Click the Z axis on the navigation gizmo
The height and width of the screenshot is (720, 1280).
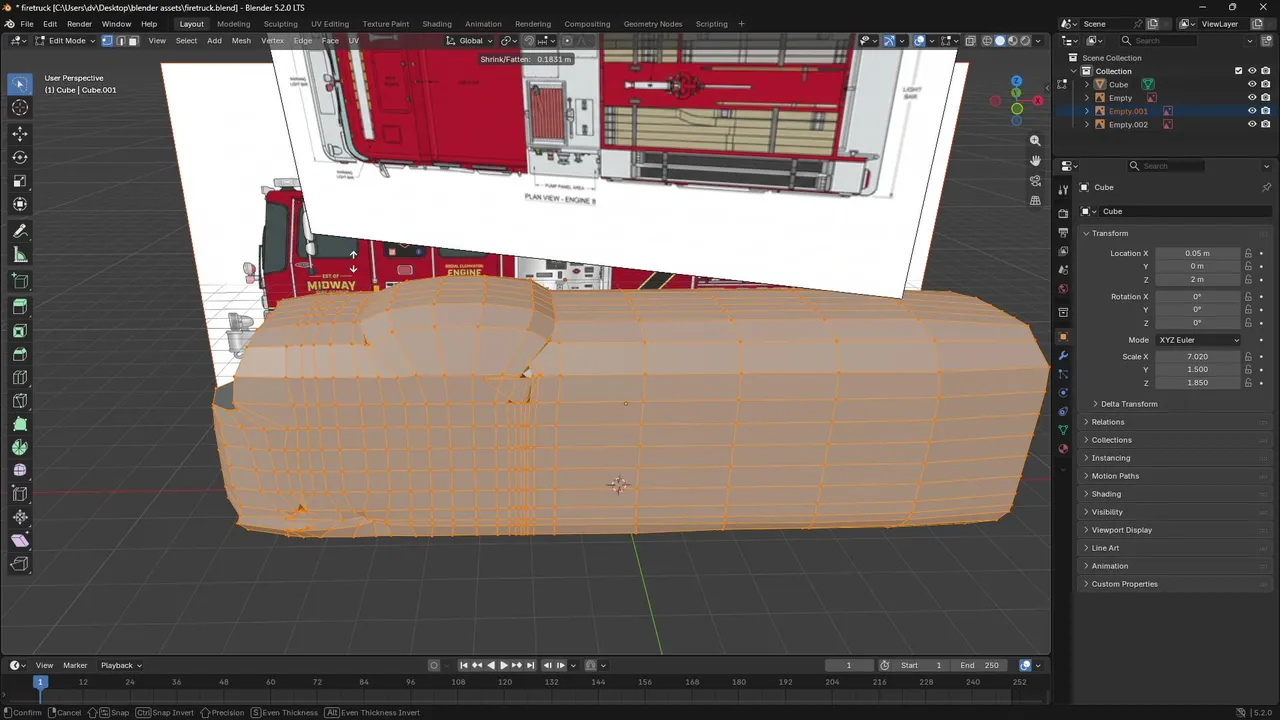click(x=1016, y=81)
